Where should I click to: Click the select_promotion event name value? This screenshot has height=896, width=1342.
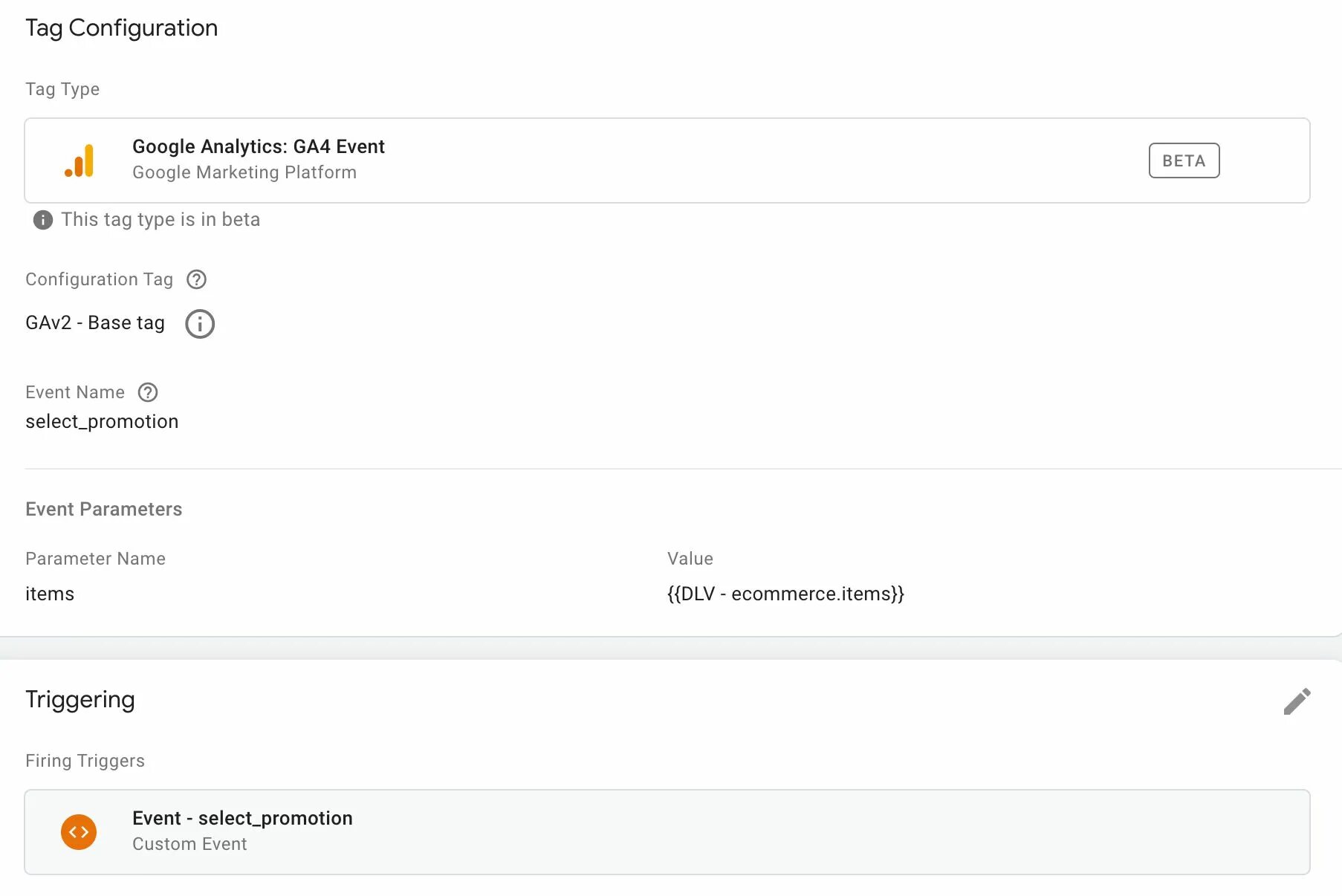tap(102, 421)
